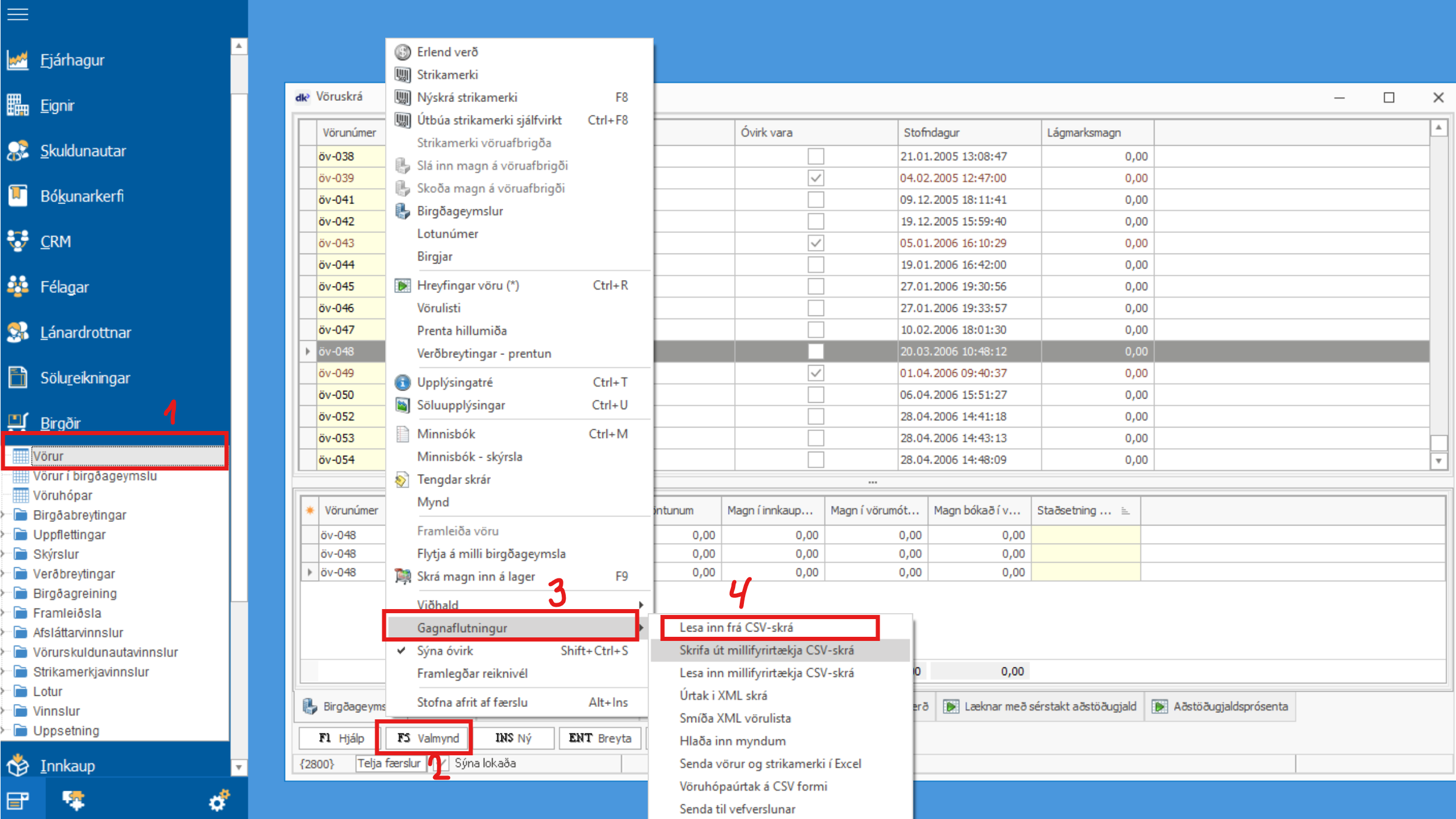This screenshot has width=1456, height=819.
Task: Select Lesa inn frá CSV-skrá
Action: pyautogui.click(x=736, y=627)
